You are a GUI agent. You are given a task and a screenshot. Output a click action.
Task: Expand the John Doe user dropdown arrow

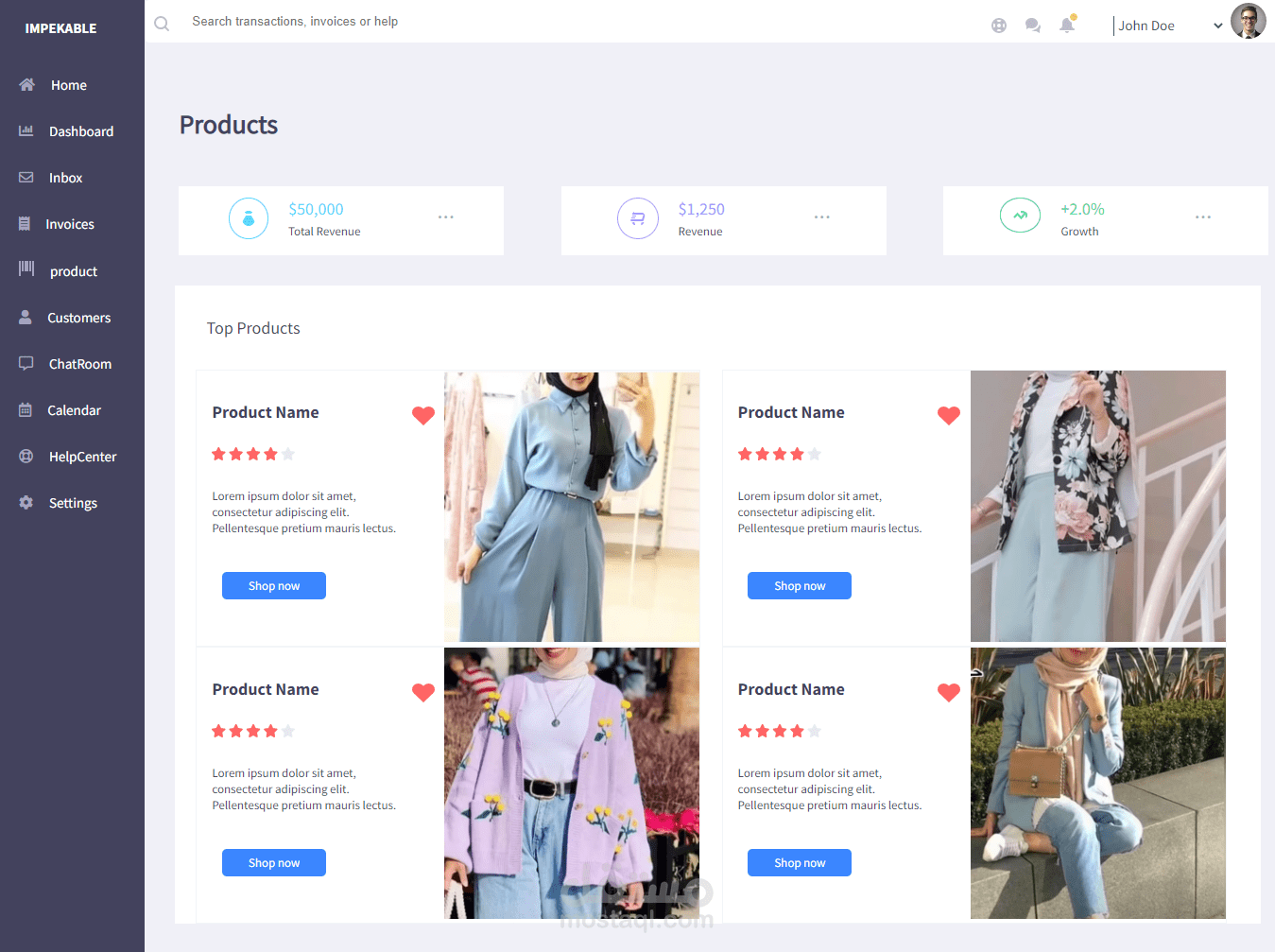coord(1218,26)
